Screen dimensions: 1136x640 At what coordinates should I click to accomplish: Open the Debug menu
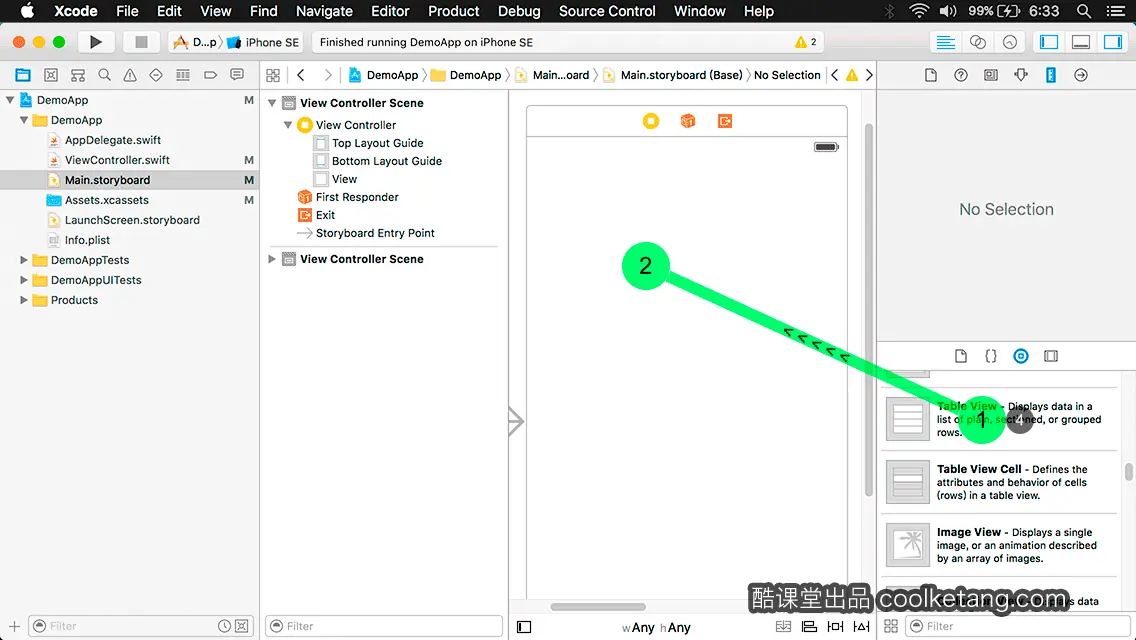(x=519, y=11)
